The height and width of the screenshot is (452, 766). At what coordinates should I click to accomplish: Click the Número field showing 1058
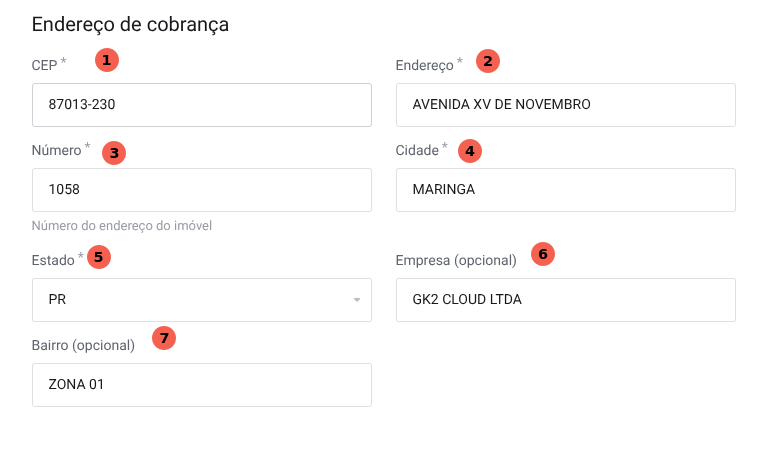coord(202,190)
